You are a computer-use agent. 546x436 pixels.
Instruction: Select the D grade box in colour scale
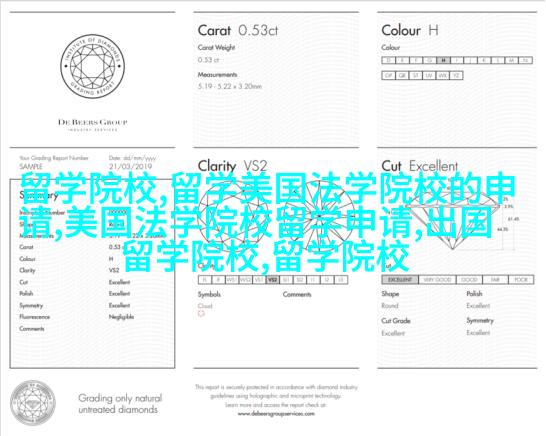point(389,60)
